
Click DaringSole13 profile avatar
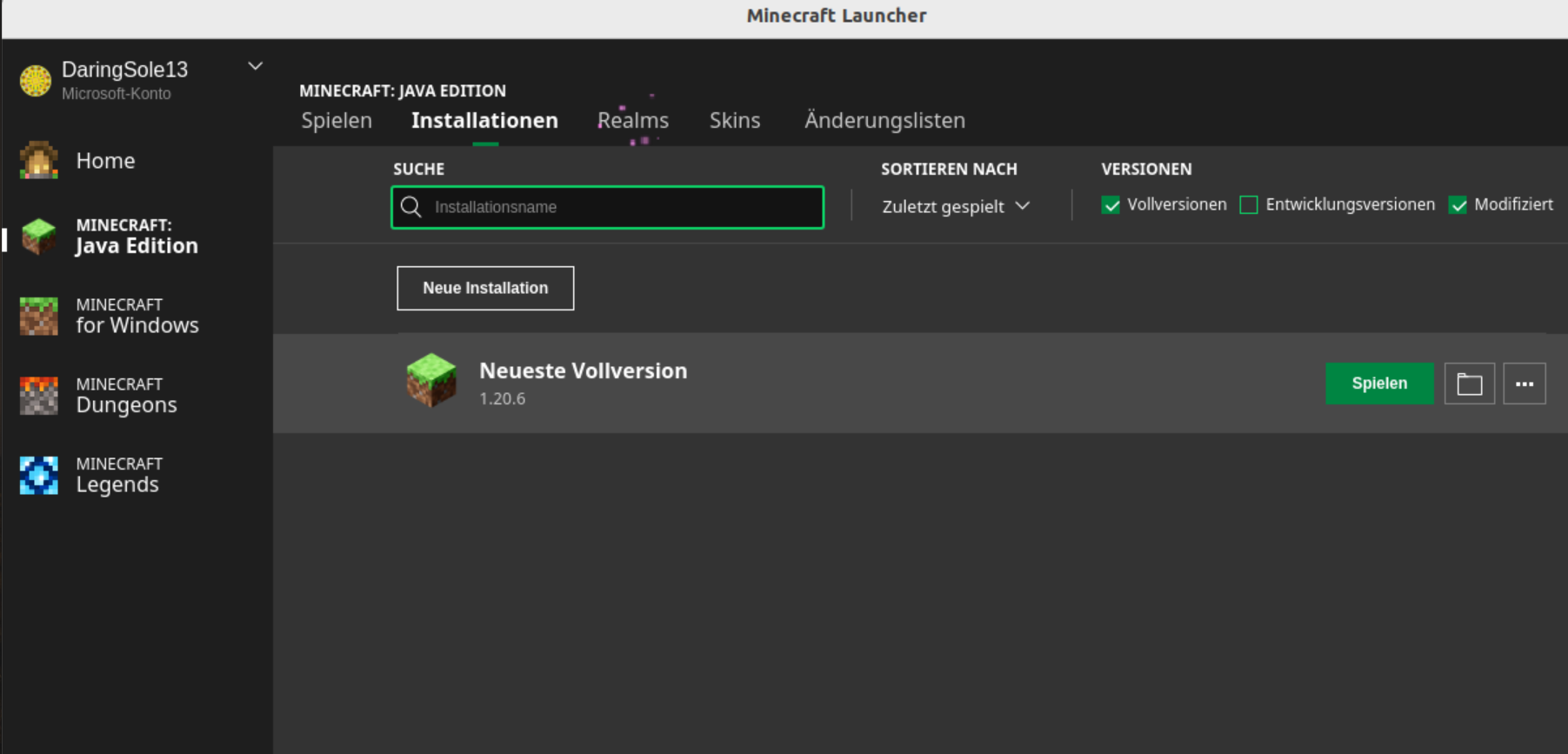pos(36,81)
